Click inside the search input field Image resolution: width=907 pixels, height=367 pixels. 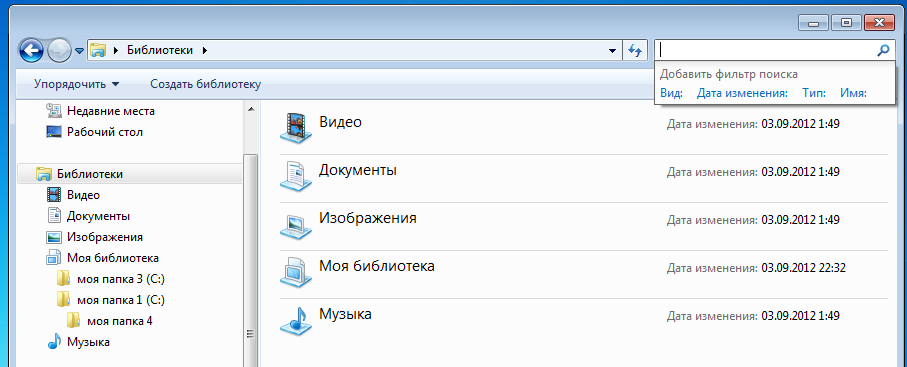tap(765, 50)
